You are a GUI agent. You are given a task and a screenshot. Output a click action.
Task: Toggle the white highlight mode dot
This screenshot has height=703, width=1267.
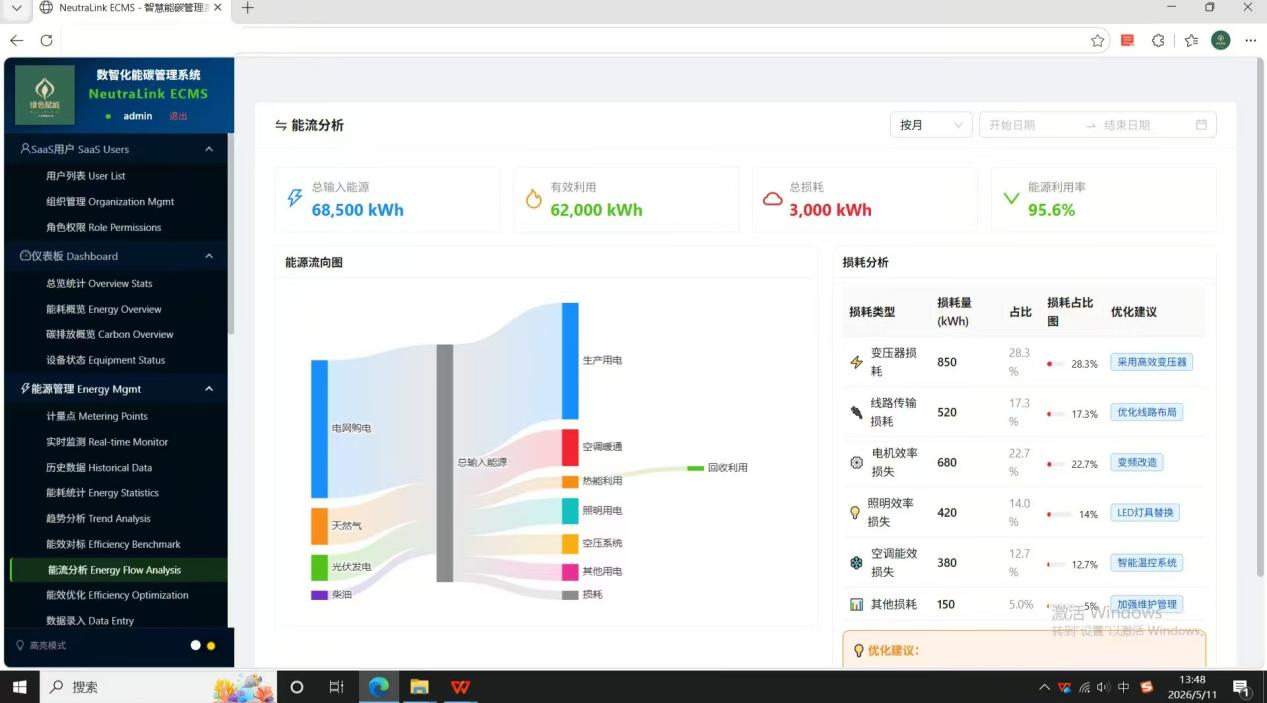tap(196, 646)
